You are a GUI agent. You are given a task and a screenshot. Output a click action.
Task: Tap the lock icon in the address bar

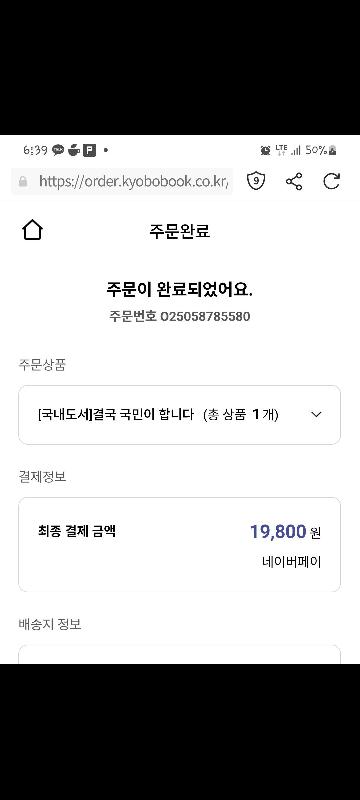(23, 181)
